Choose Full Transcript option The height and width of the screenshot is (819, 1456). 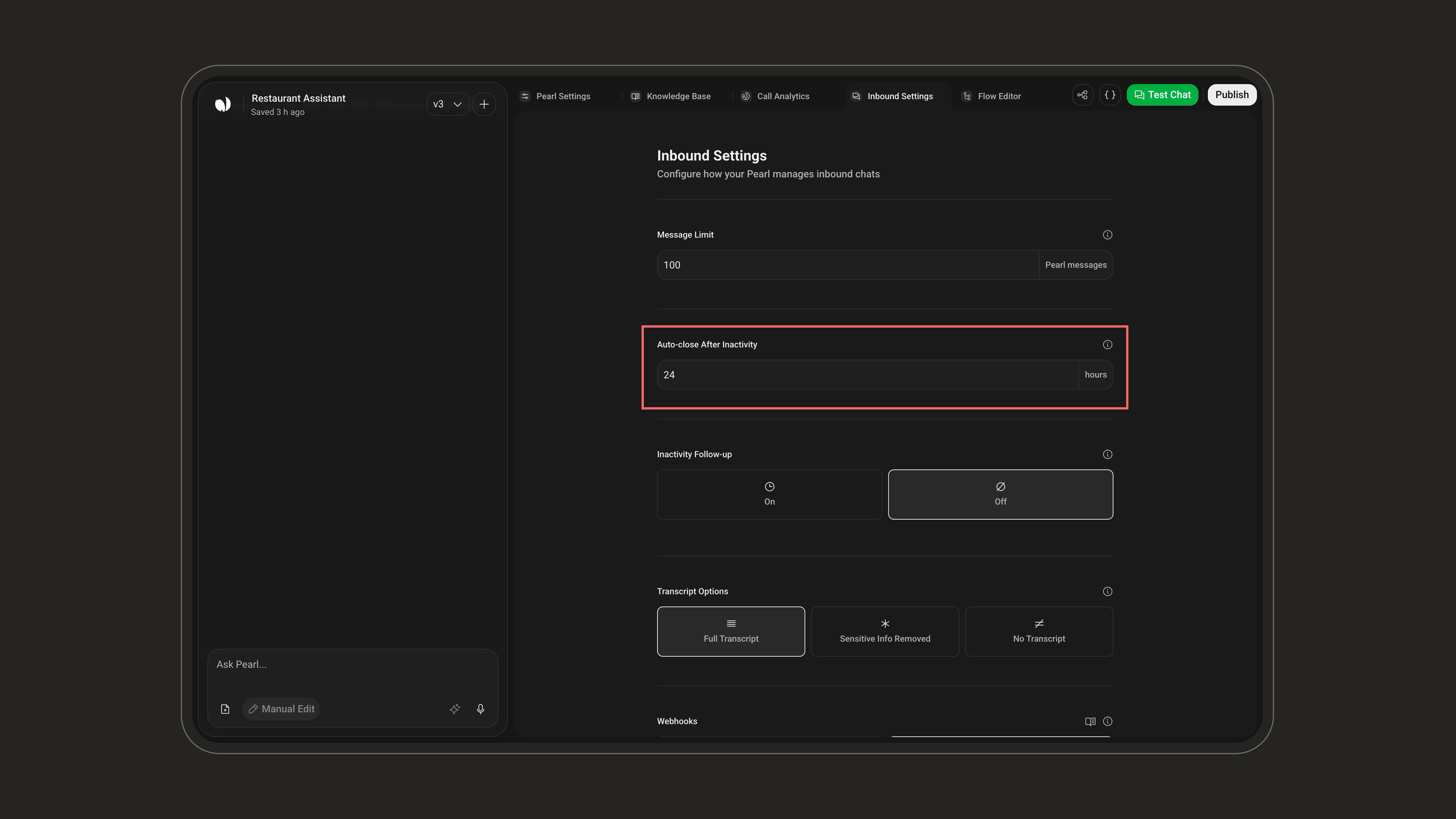point(731,631)
